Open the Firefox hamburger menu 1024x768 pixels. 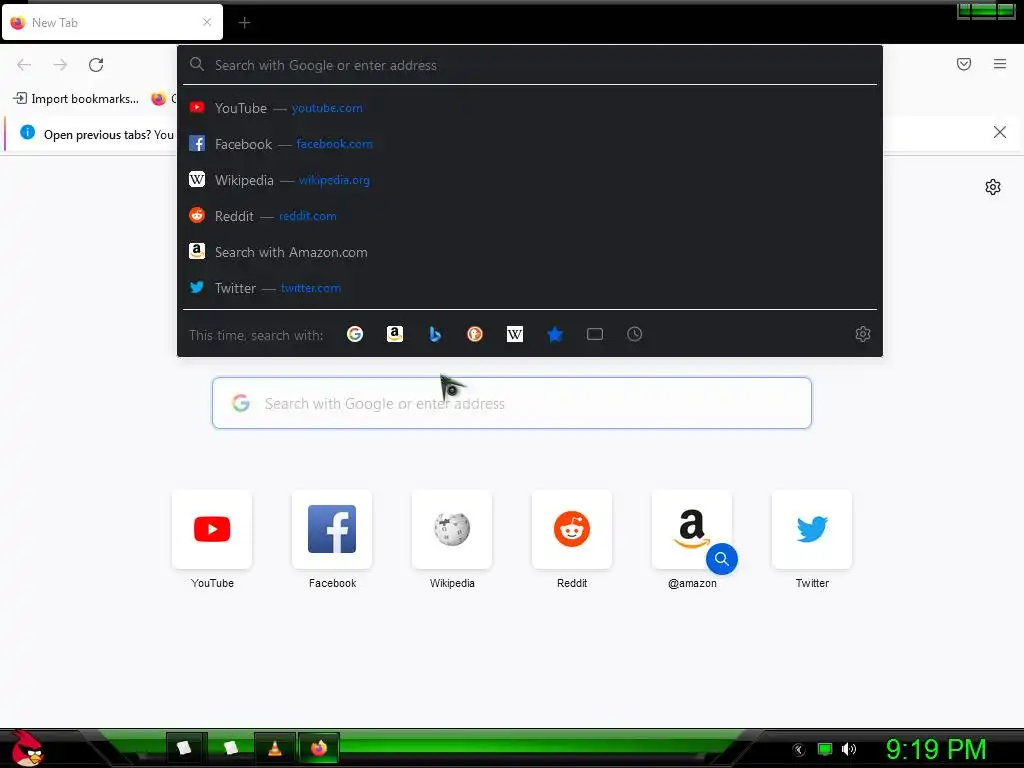(x=1000, y=64)
